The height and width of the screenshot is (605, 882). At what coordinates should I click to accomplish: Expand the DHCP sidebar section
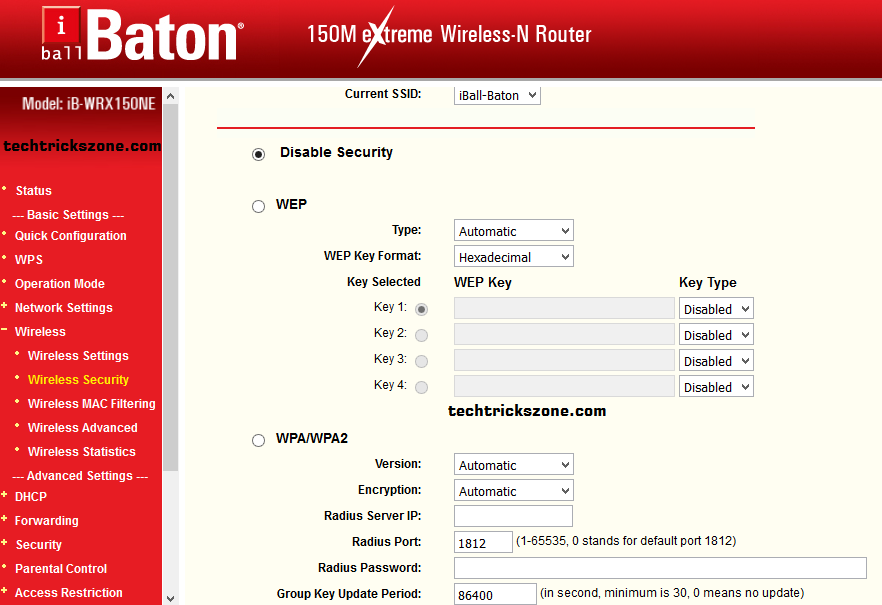coord(5,496)
